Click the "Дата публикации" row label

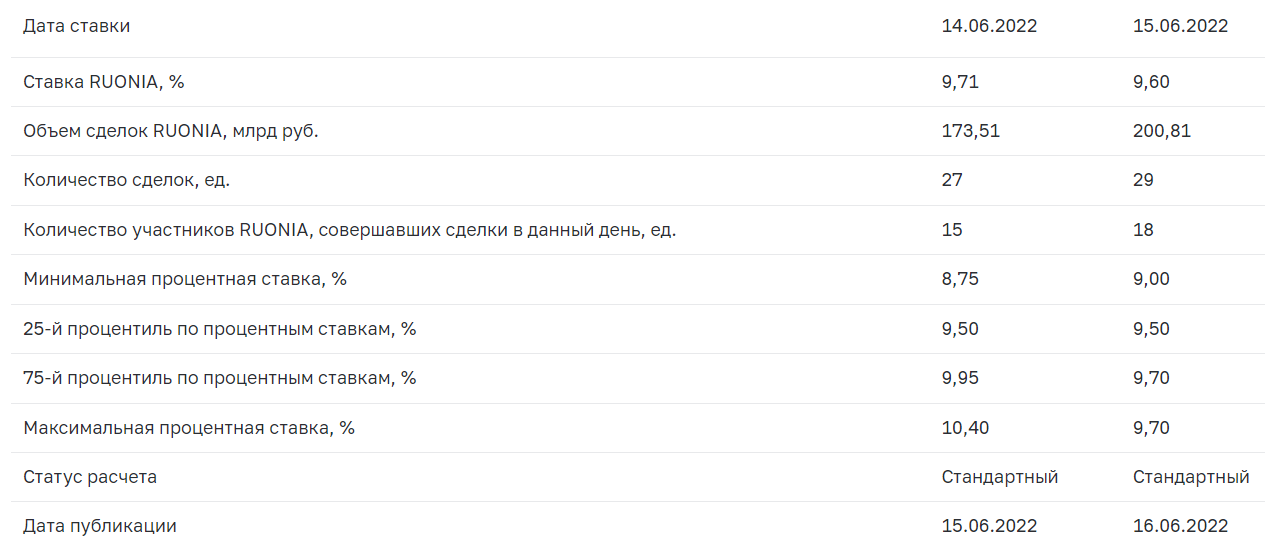100,526
